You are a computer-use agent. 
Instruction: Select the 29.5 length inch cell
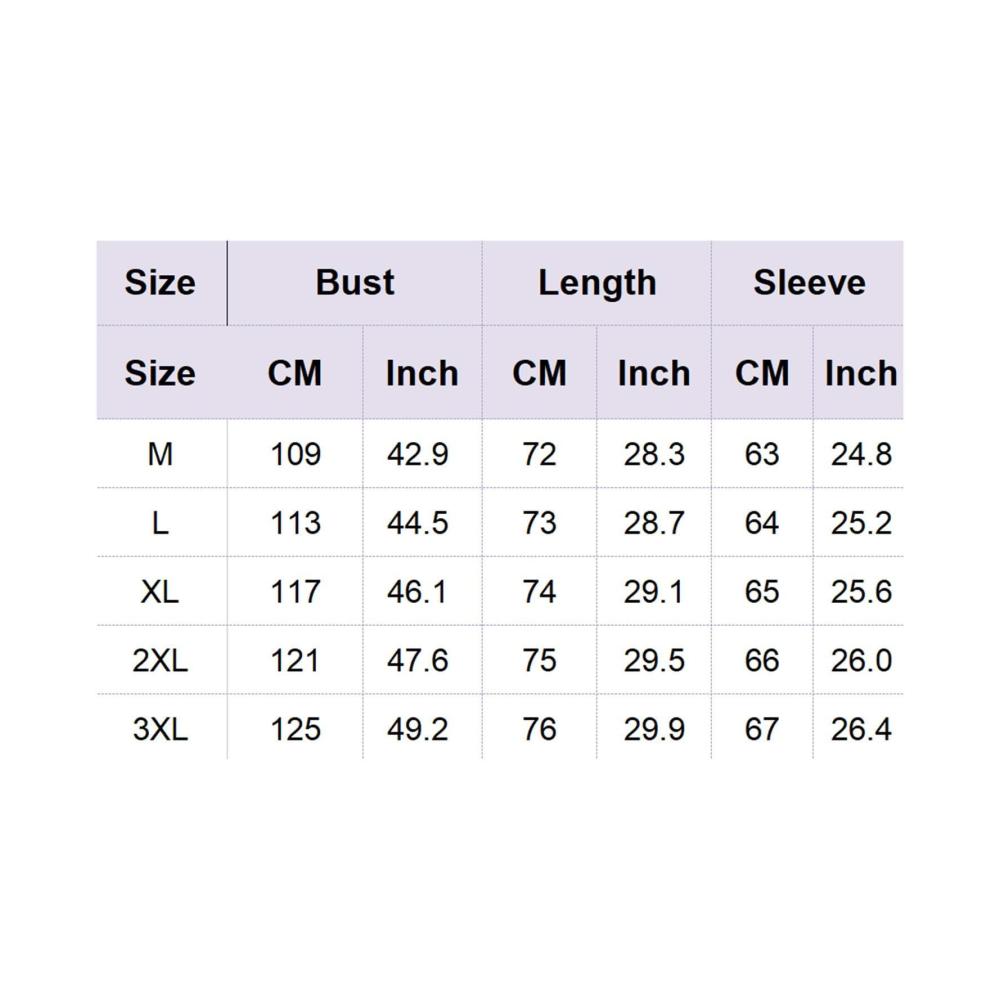[x=654, y=661]
